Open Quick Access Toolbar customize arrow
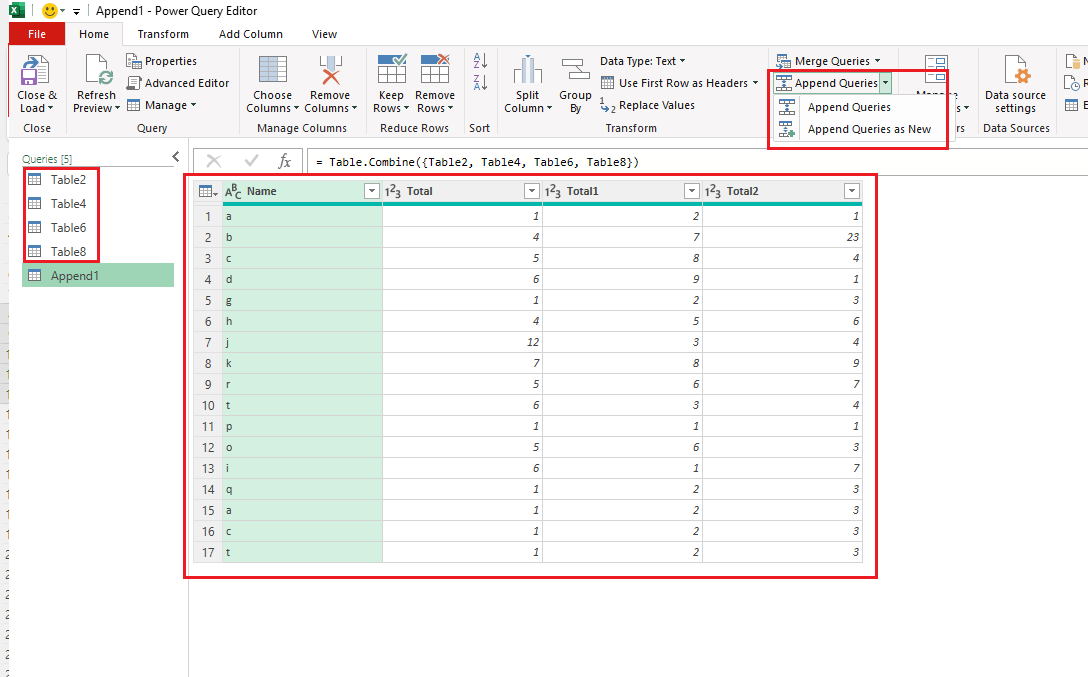 pos(76,11)
